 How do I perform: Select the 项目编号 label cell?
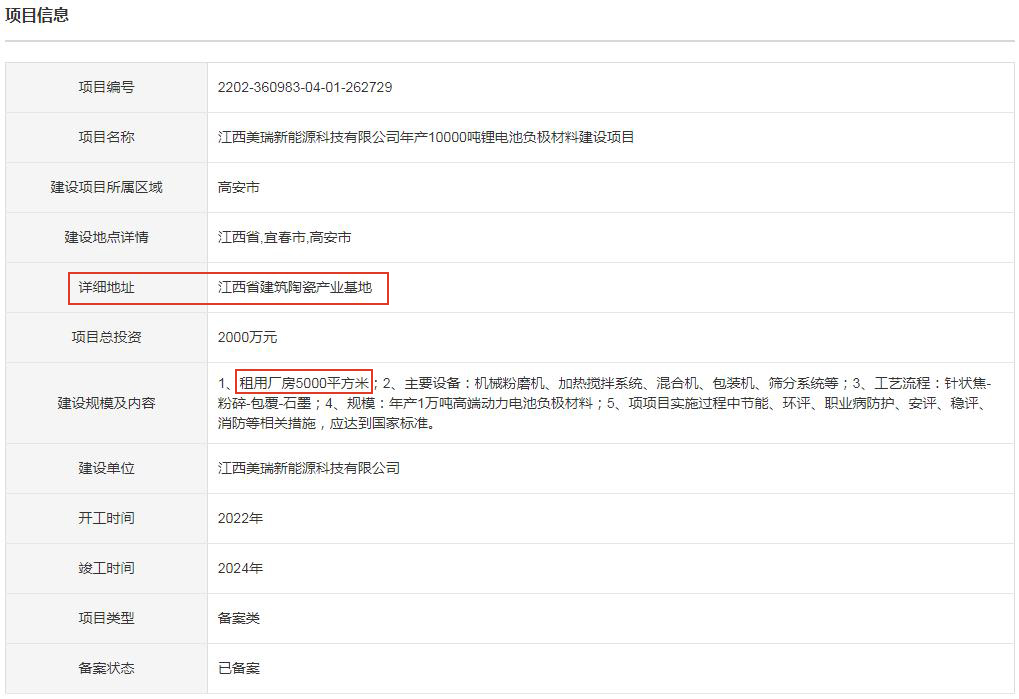tap(107, 87)
